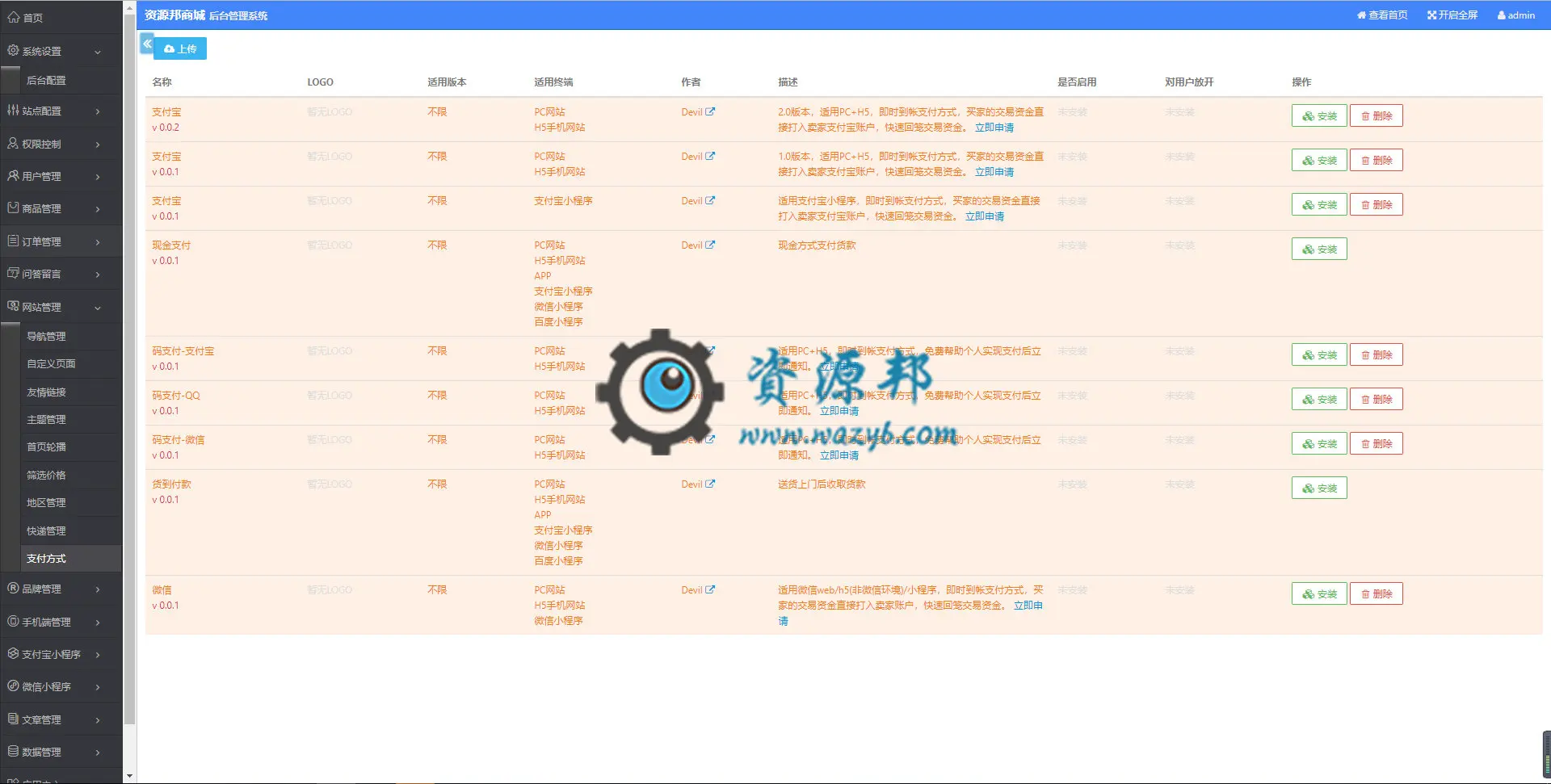The image size is (1551, 784).
Task: Expand the 数据管理 sidebar section
Action: 61,752
